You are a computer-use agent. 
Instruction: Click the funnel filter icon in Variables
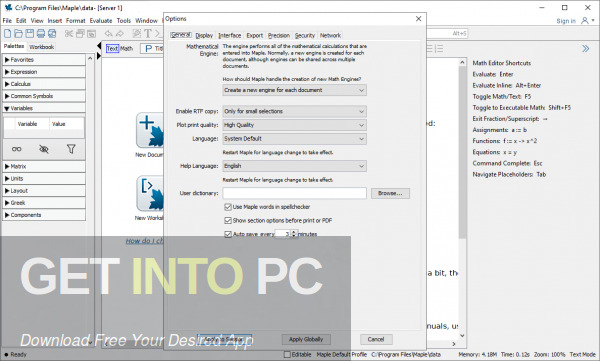(71, 149)
